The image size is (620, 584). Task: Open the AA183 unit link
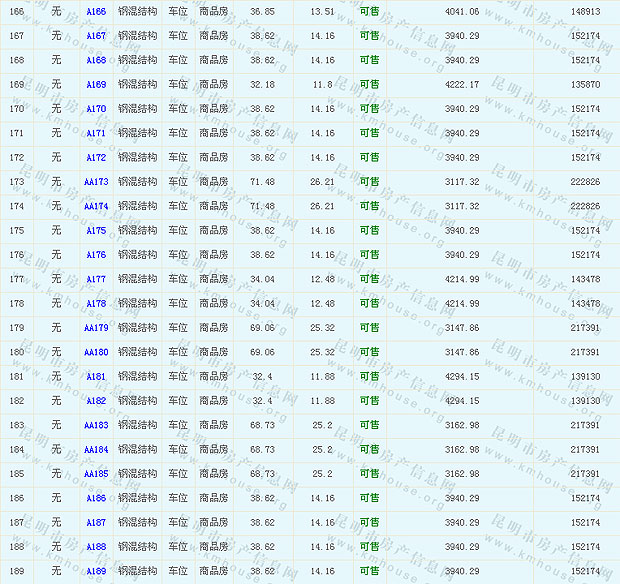[96, 425]
